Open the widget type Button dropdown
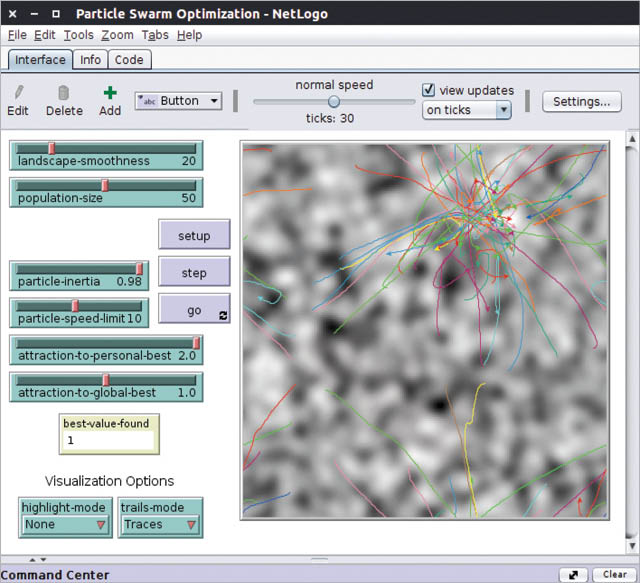The image size is (640, 583). (x=178, y=101)
